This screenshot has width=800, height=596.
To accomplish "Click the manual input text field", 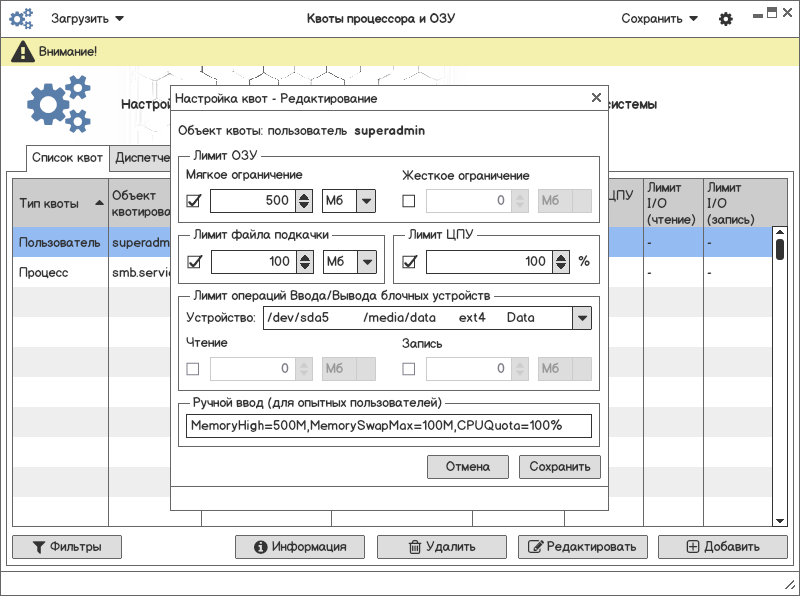I will pos(389,426).
